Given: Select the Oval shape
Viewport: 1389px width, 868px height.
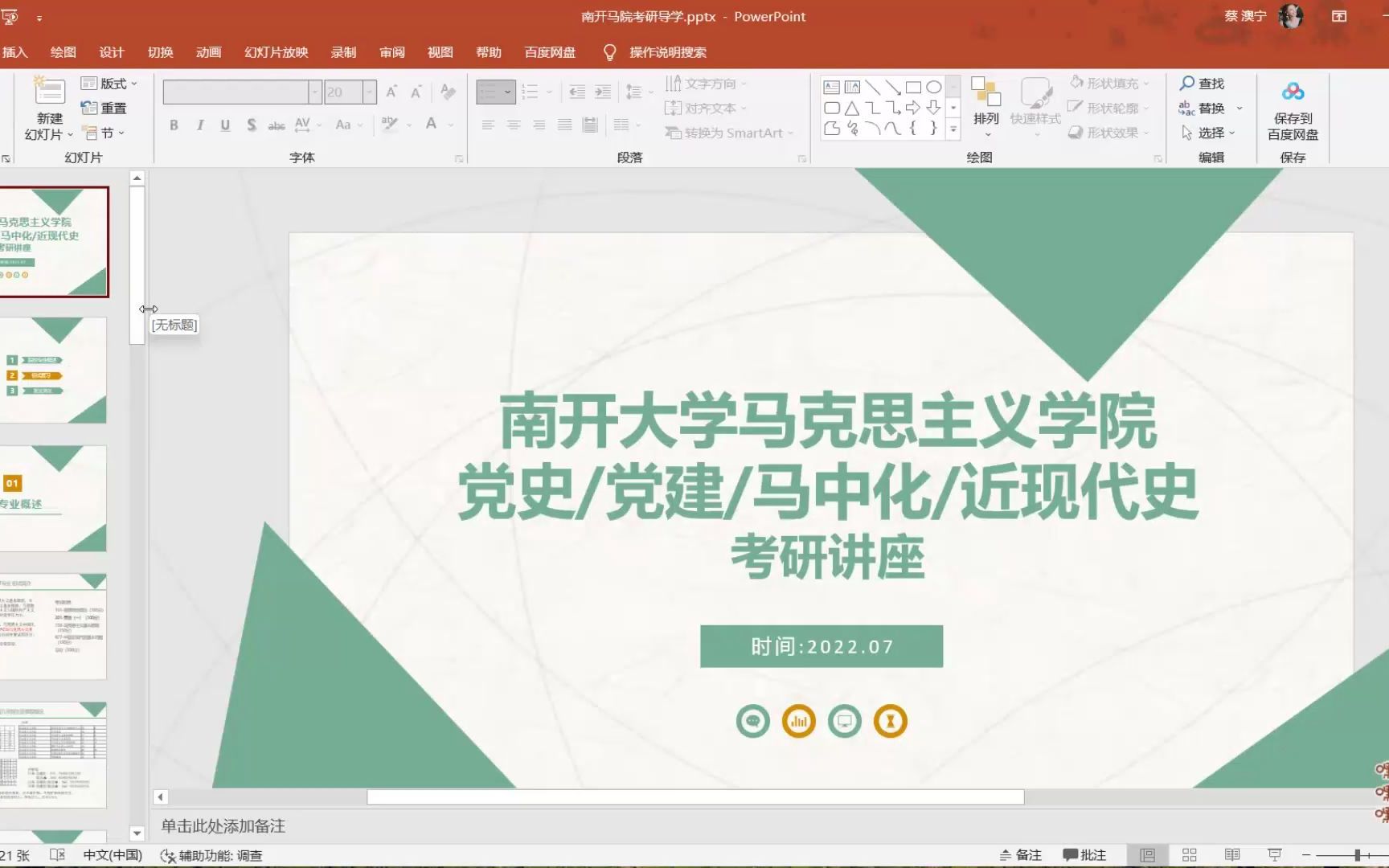Looking at the screenshot, I should (933, 88).
